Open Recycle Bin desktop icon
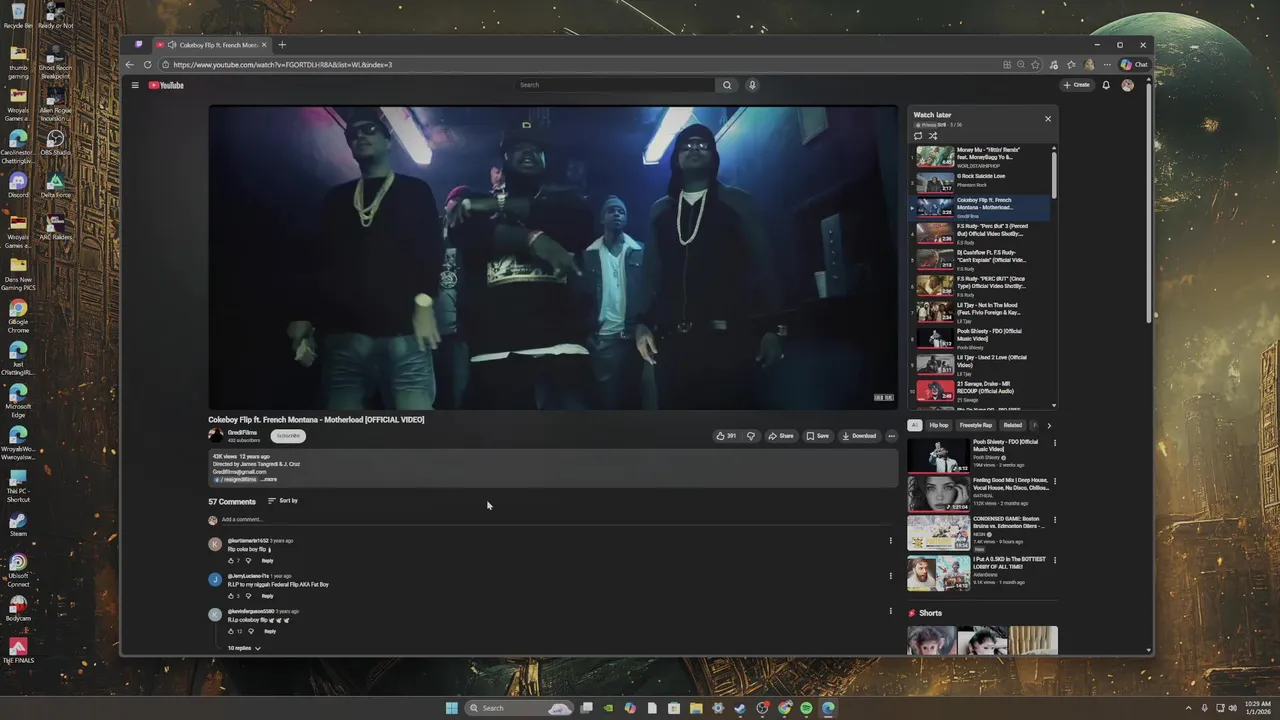1280x720 pixels. coord(18,16)
